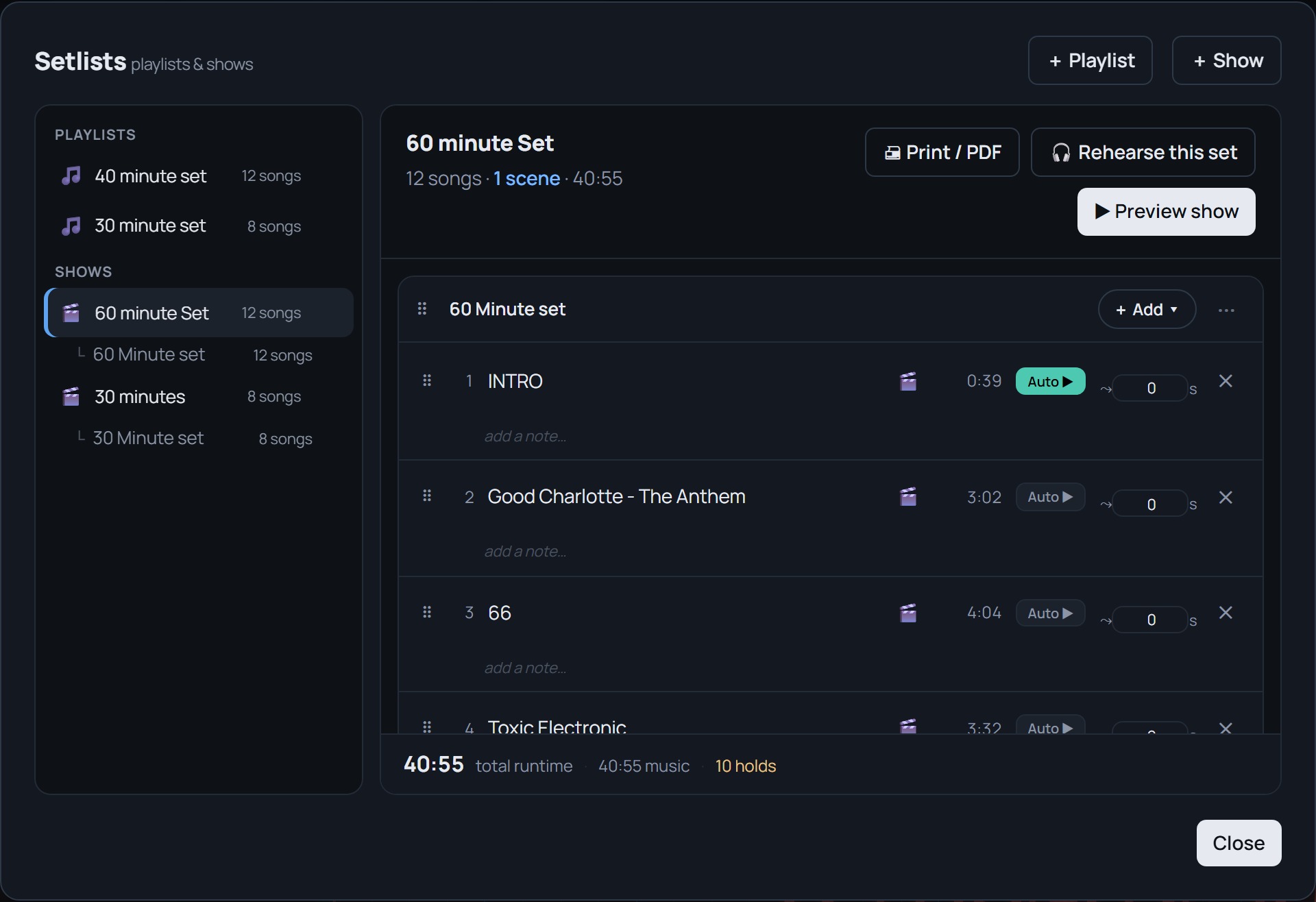Screen dimensions: 1316x902
Task: Open the nested 60 Minute set item
Action: pos(199,354)
